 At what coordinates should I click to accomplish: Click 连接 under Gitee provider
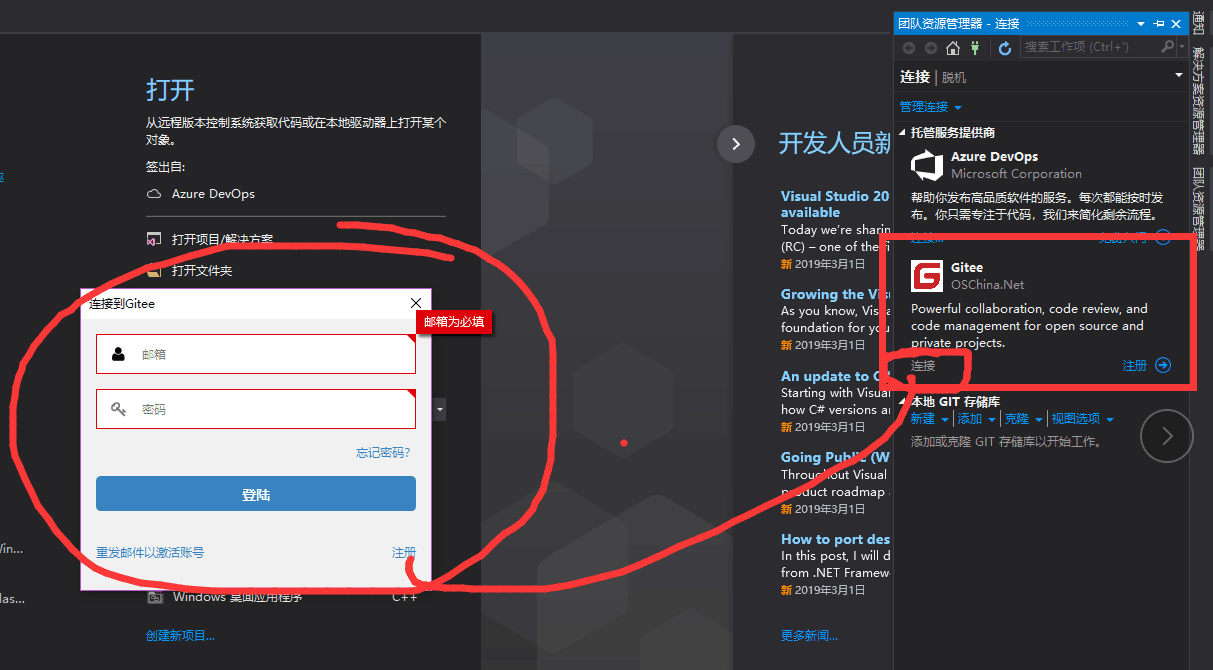click(923, 366)
